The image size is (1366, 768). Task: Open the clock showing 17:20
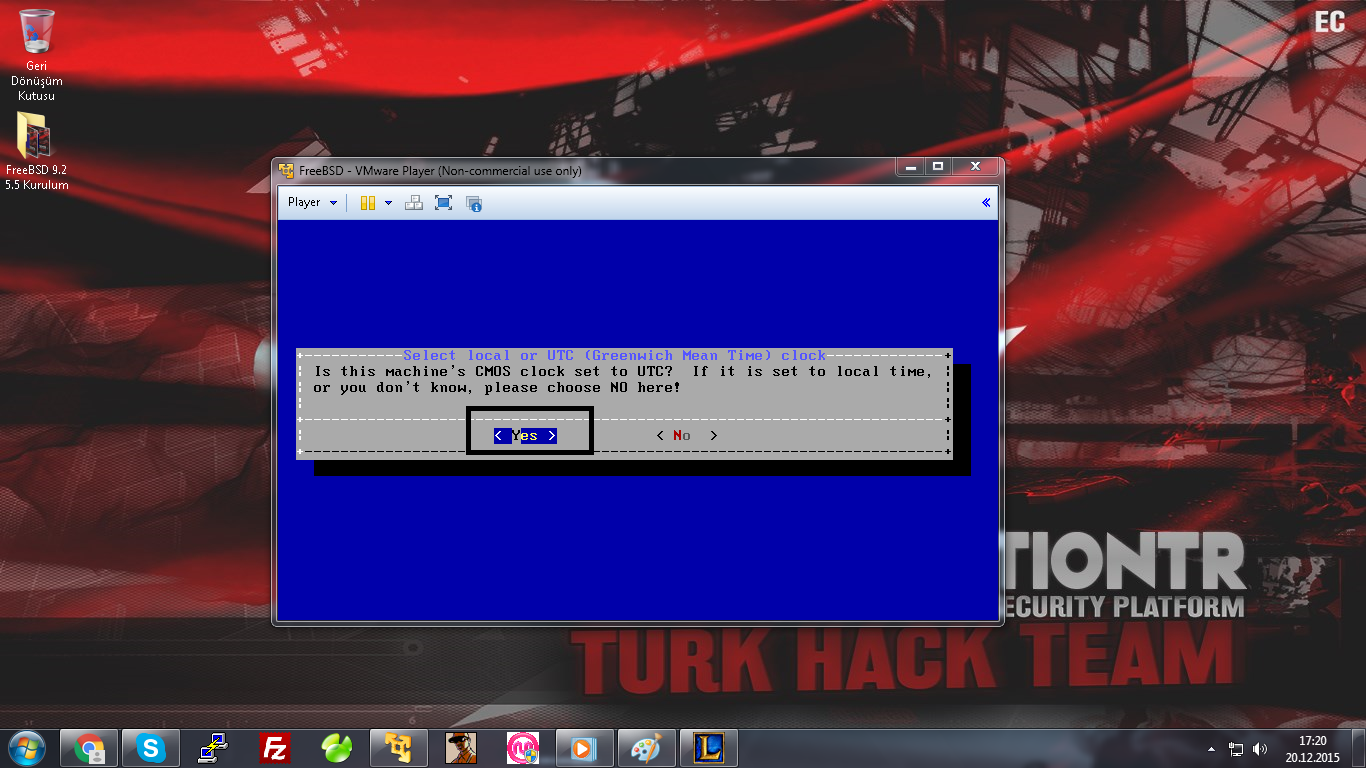(x=1312, y=749)
